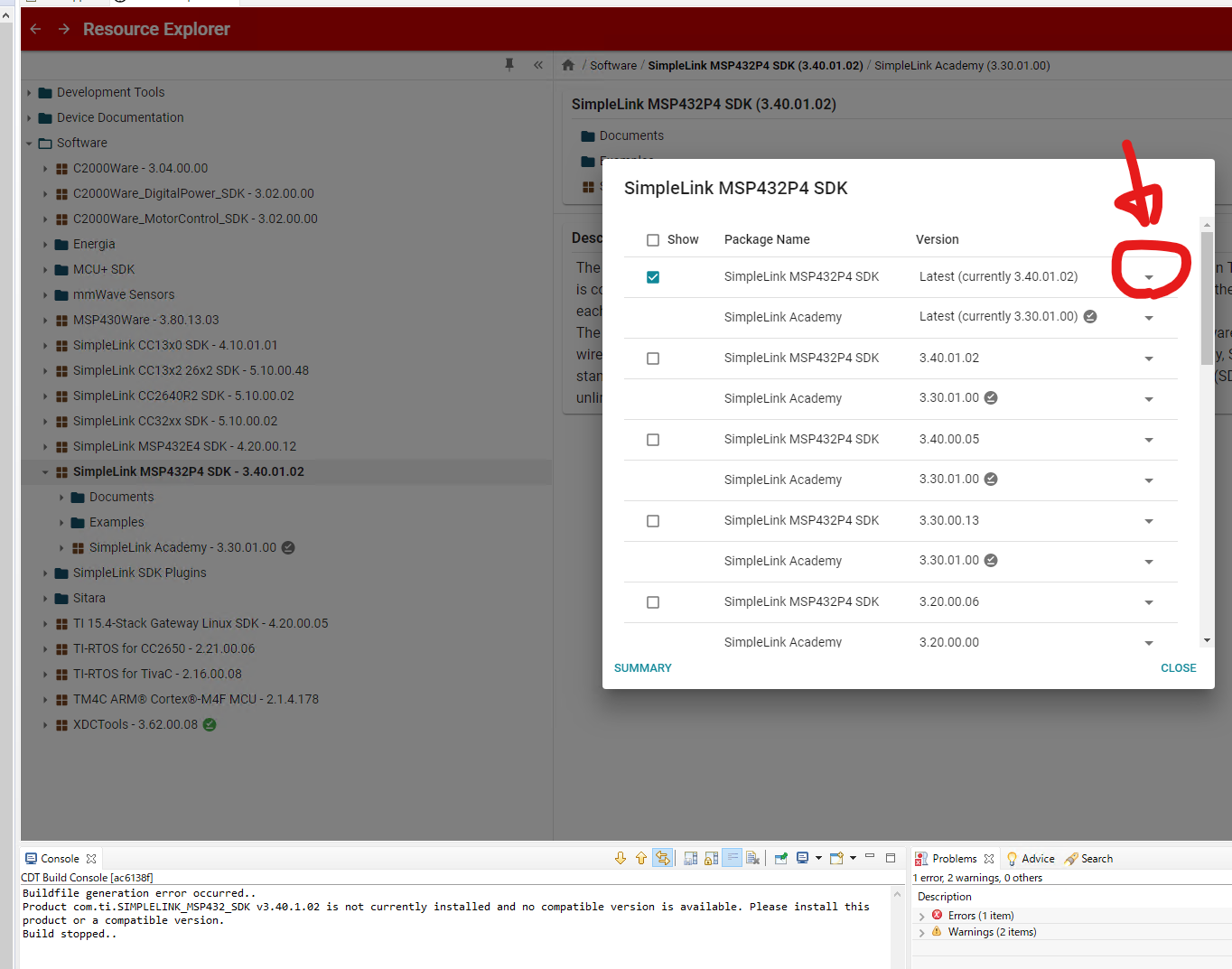Close the Console tab with X
The width and height of the screenshot is (1232, 969).
click(x=91, y=858)
